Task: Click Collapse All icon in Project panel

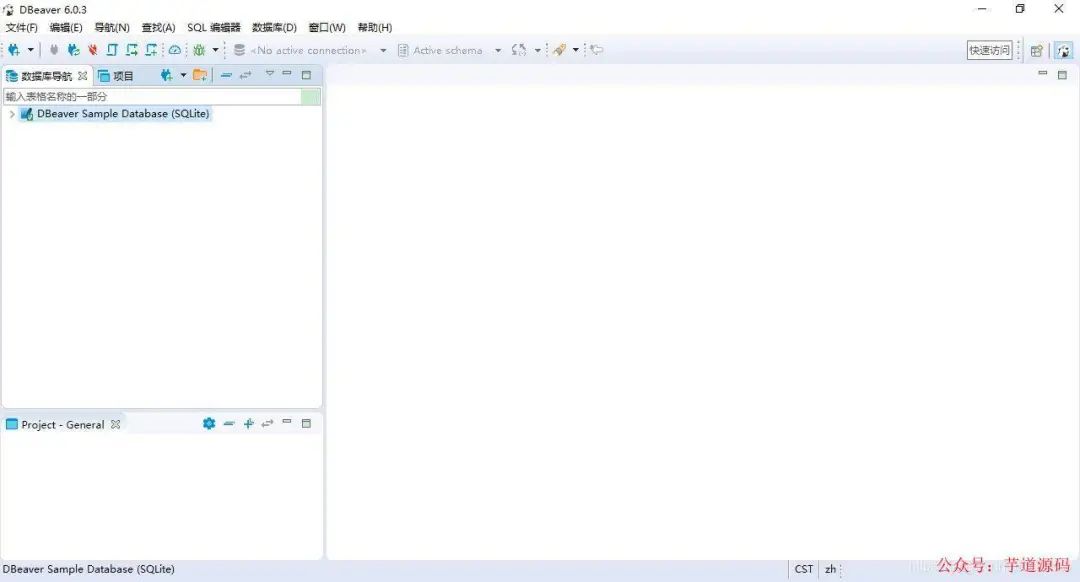Action: [229, 424]
